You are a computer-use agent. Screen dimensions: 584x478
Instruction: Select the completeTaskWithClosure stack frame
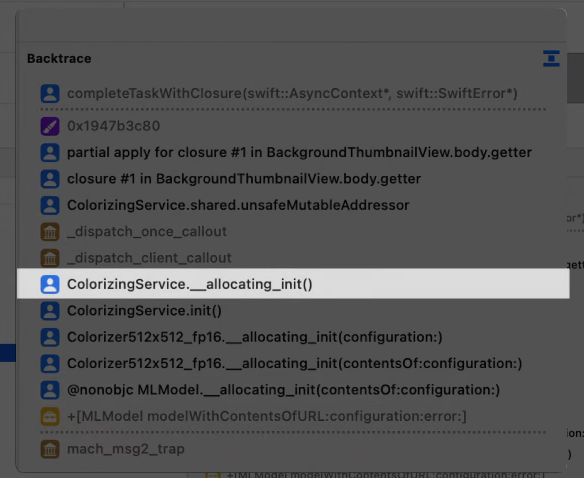tap(292, 93)
